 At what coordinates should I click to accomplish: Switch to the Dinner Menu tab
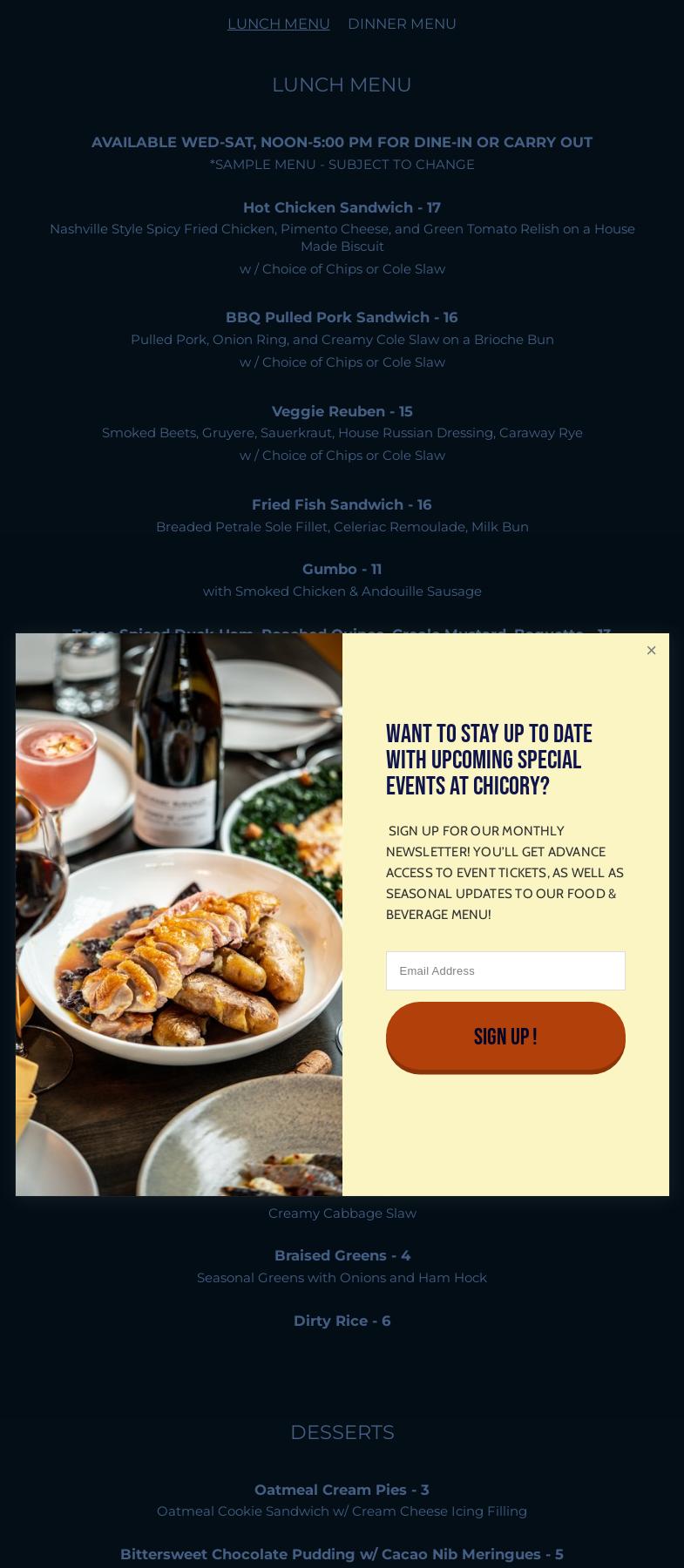402,24
